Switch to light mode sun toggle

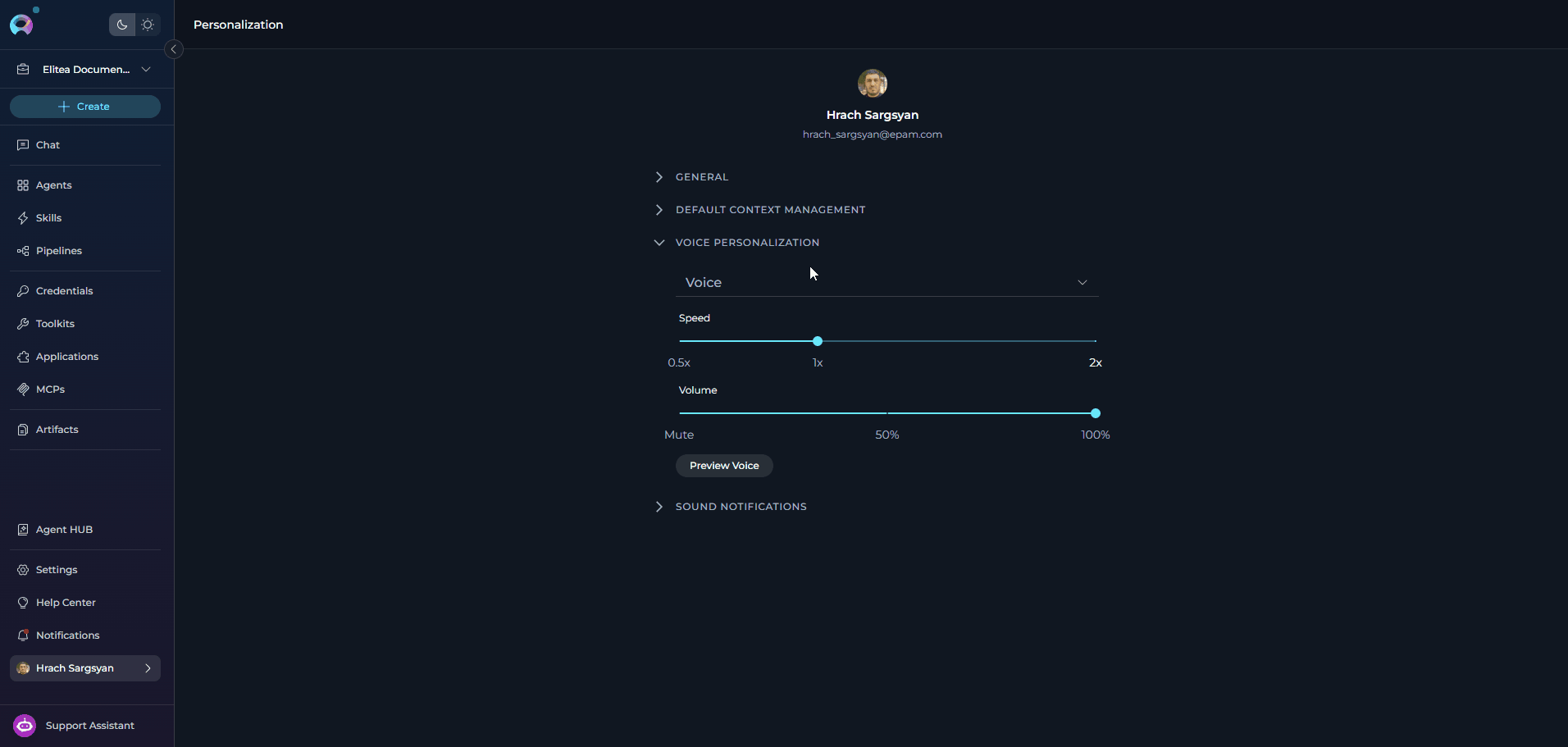coord(148,25)
